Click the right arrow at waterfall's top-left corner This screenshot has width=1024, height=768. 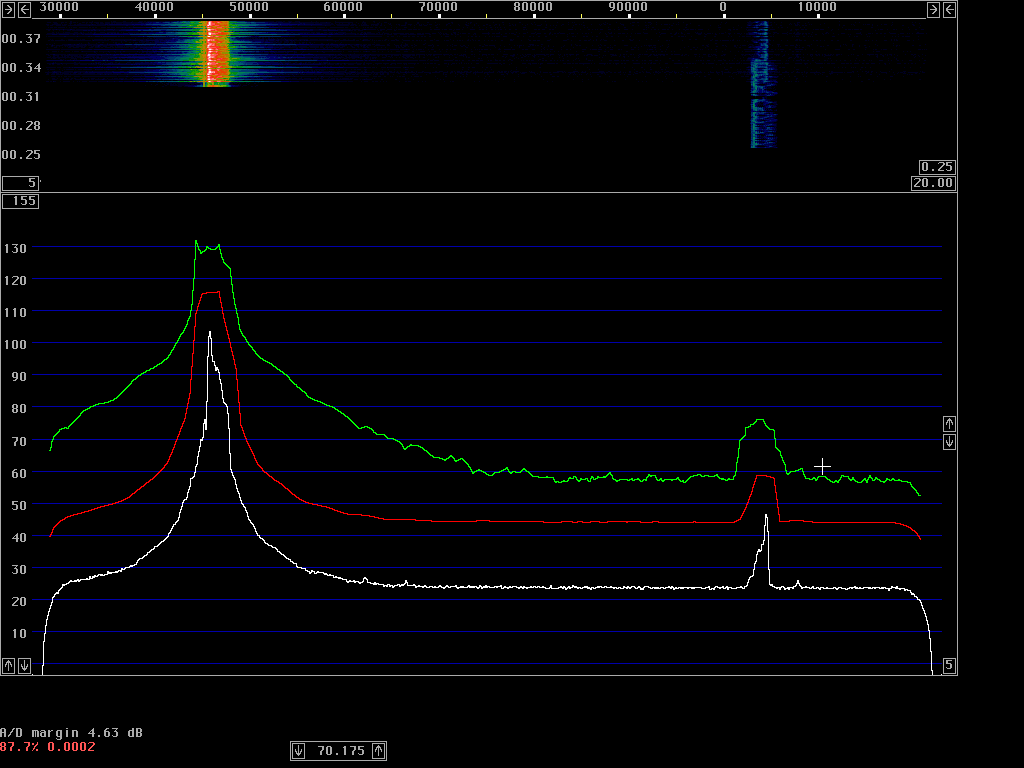click(8, 9)
